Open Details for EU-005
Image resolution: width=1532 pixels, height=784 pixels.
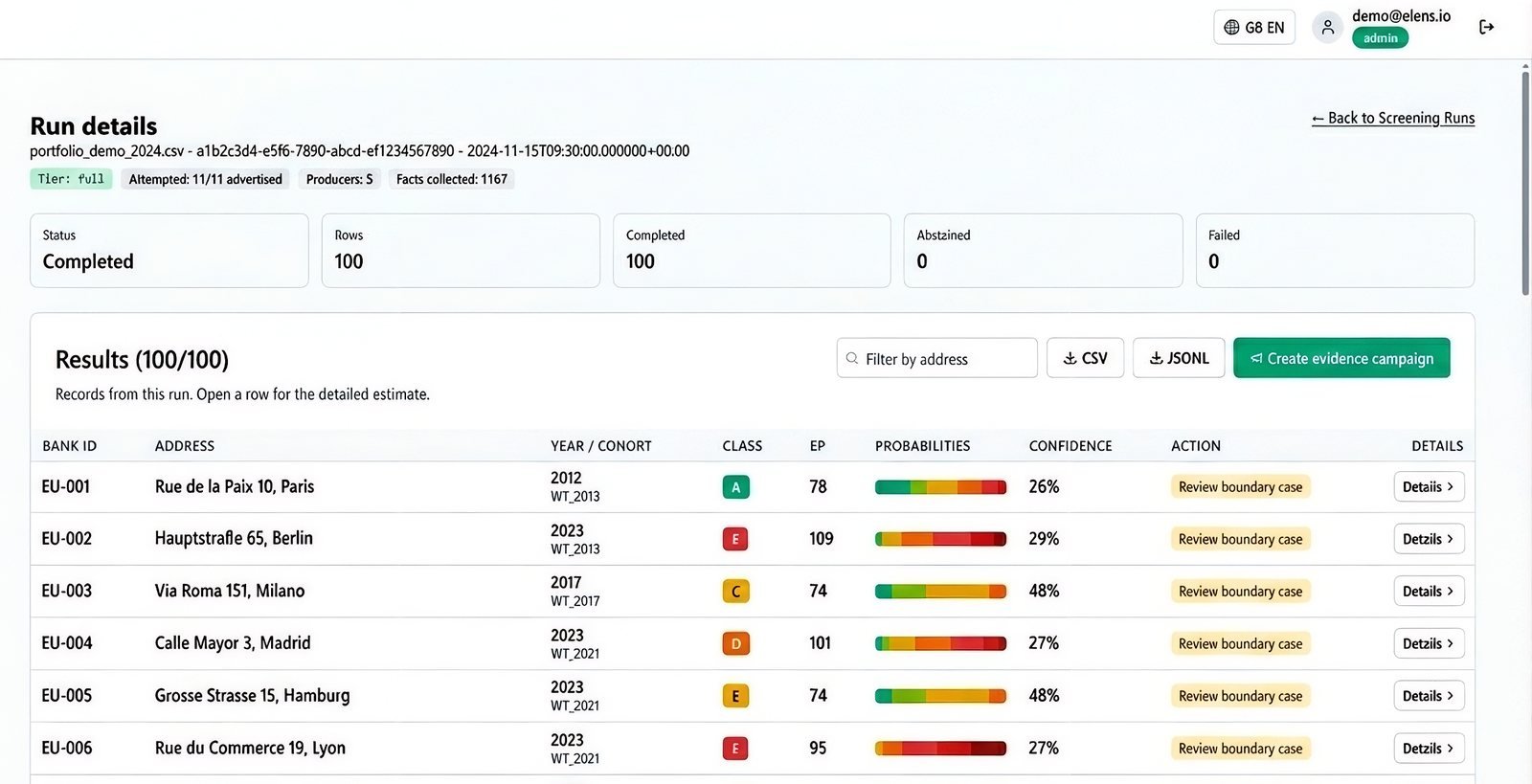[1429, 696]
